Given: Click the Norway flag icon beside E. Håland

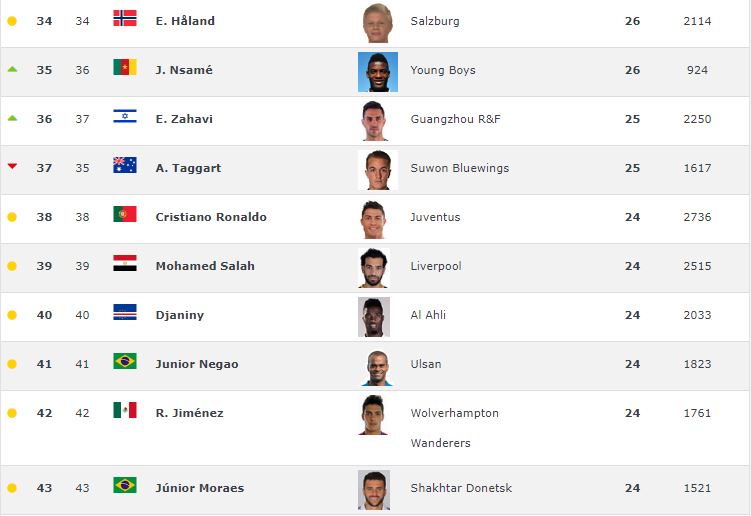Looking at the screenshot, I should (125, 18).
